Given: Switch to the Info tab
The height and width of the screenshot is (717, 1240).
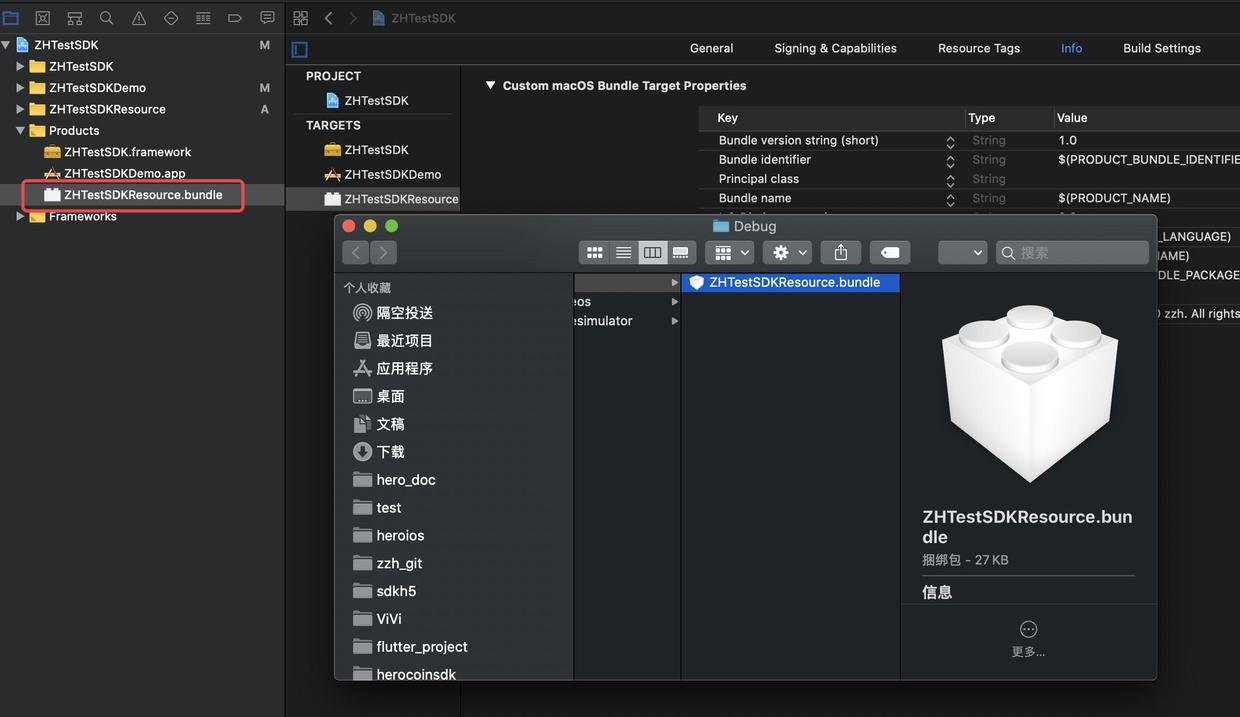Looking at the screenshot, I should coord(1071,48).
